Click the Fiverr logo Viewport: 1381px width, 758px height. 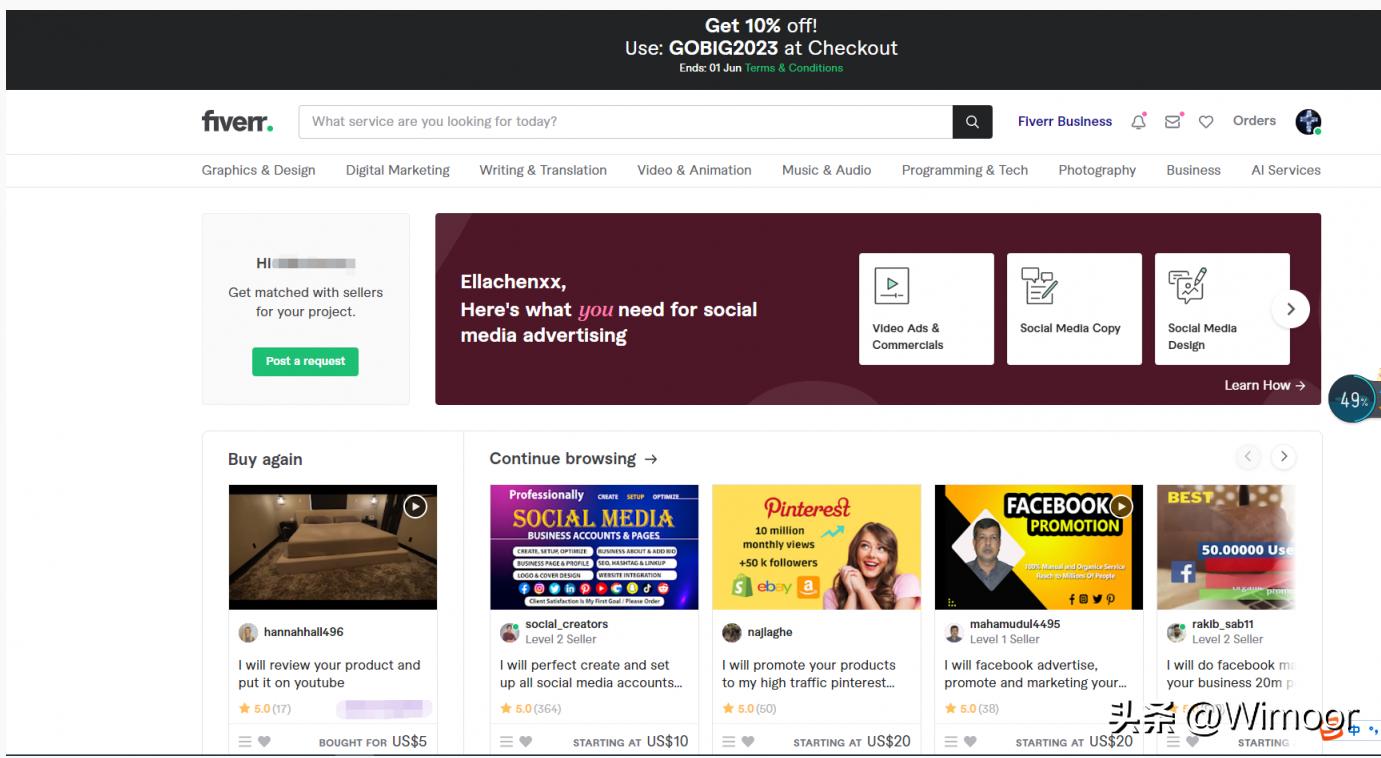point(237,121)
